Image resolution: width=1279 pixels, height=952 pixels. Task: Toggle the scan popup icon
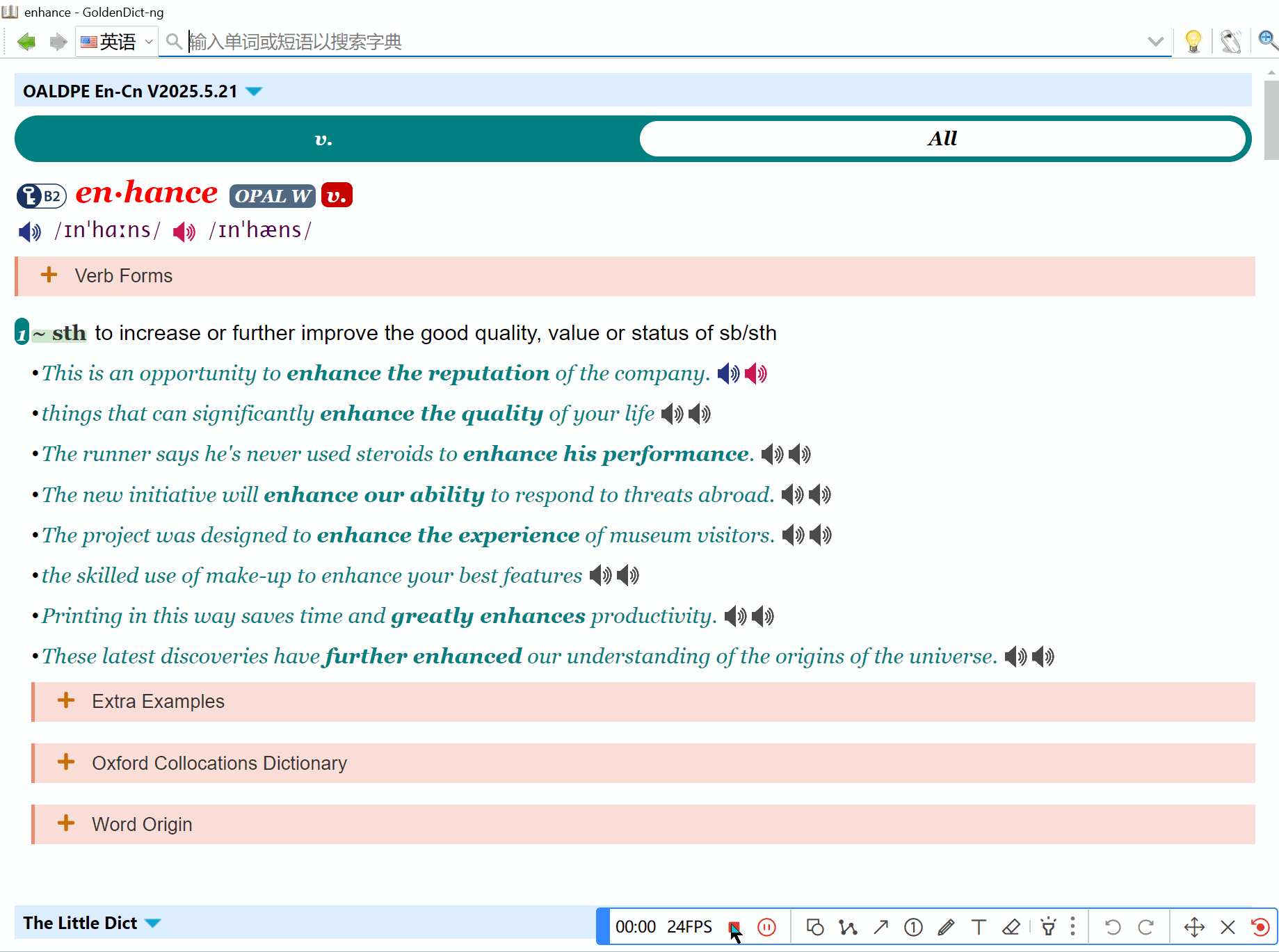pyautogui.click(x=1230, y=42)
